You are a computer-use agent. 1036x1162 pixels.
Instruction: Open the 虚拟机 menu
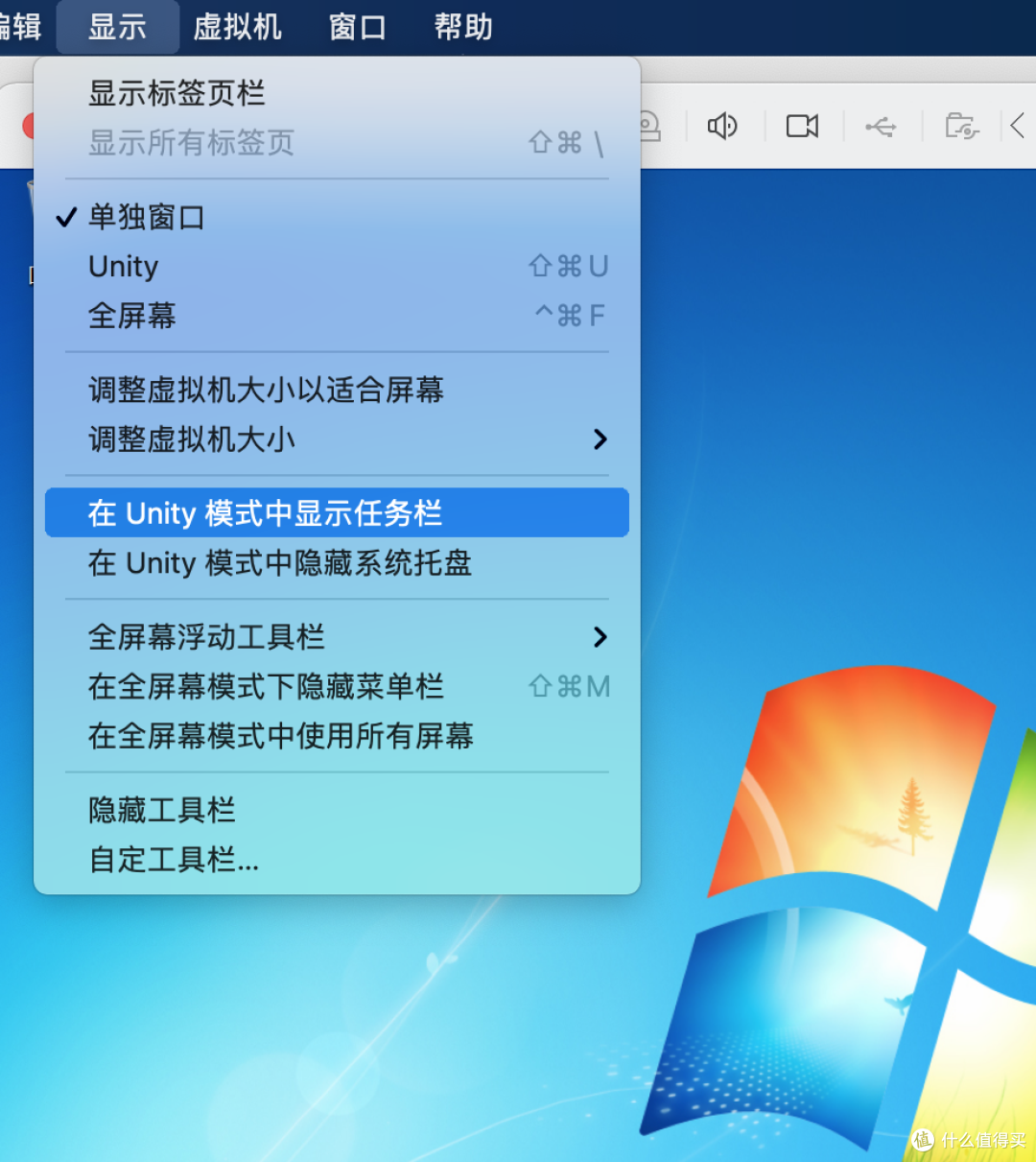point(237,27)
